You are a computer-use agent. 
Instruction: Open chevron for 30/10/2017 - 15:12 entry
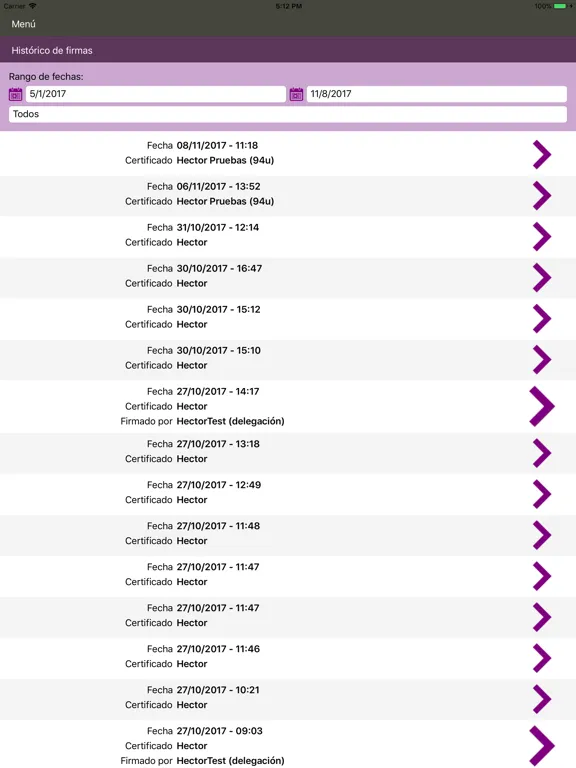click(542, 319)
